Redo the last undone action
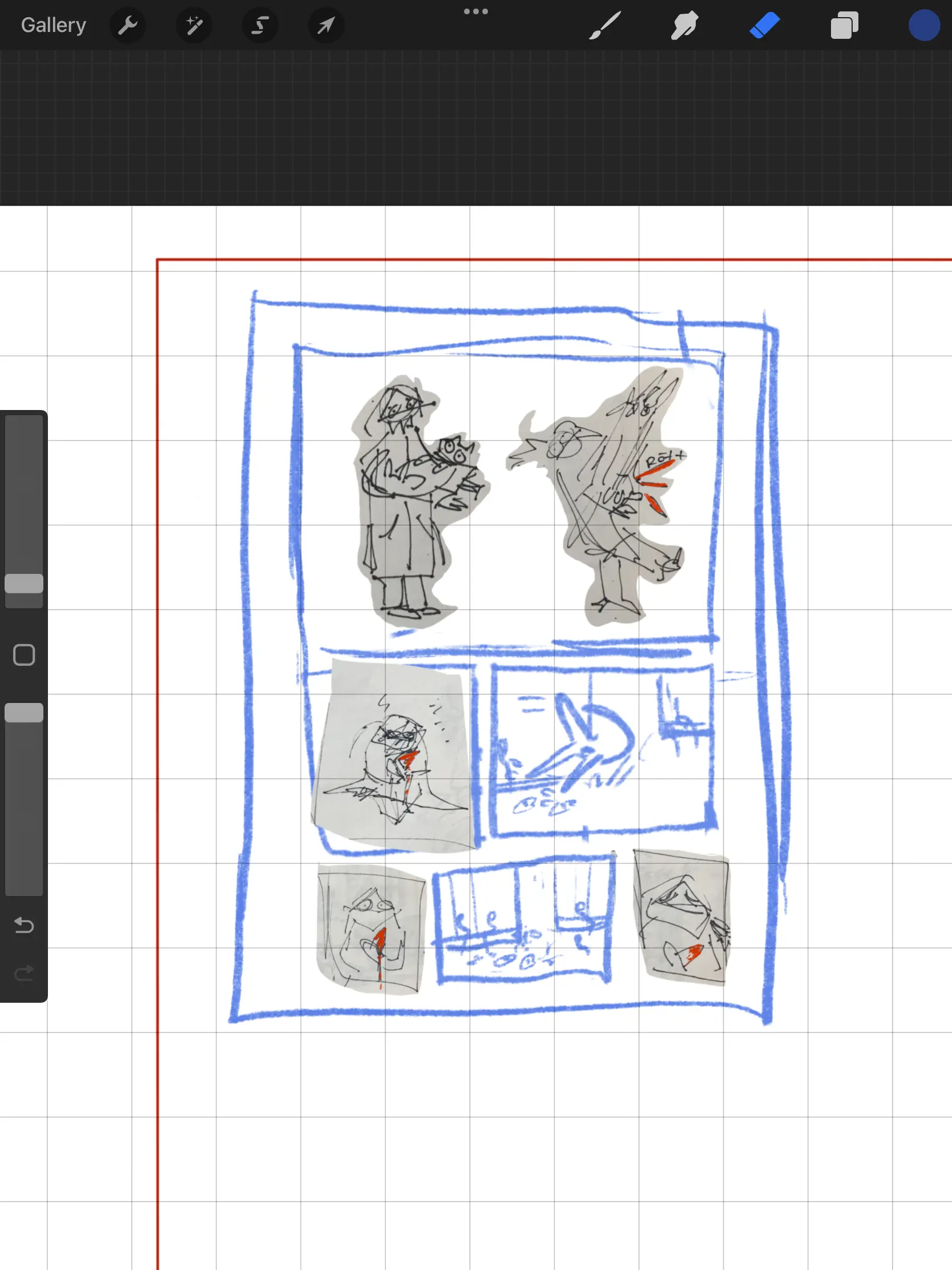The width and height of the screenshot is (952, 1270). [23, 973]
